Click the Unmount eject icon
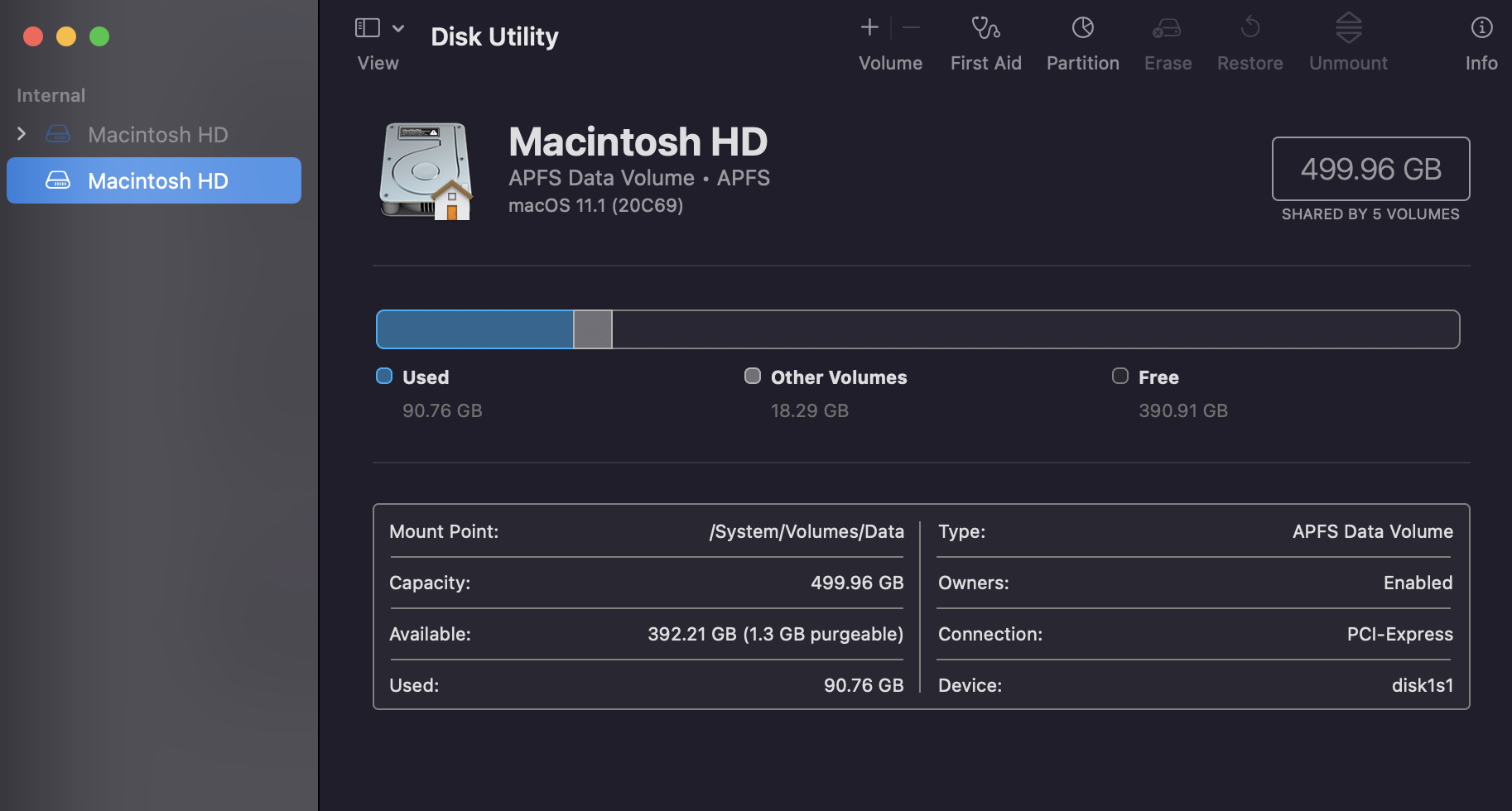The height and width of the screenshot is (811, 1512). (1348, 28)
